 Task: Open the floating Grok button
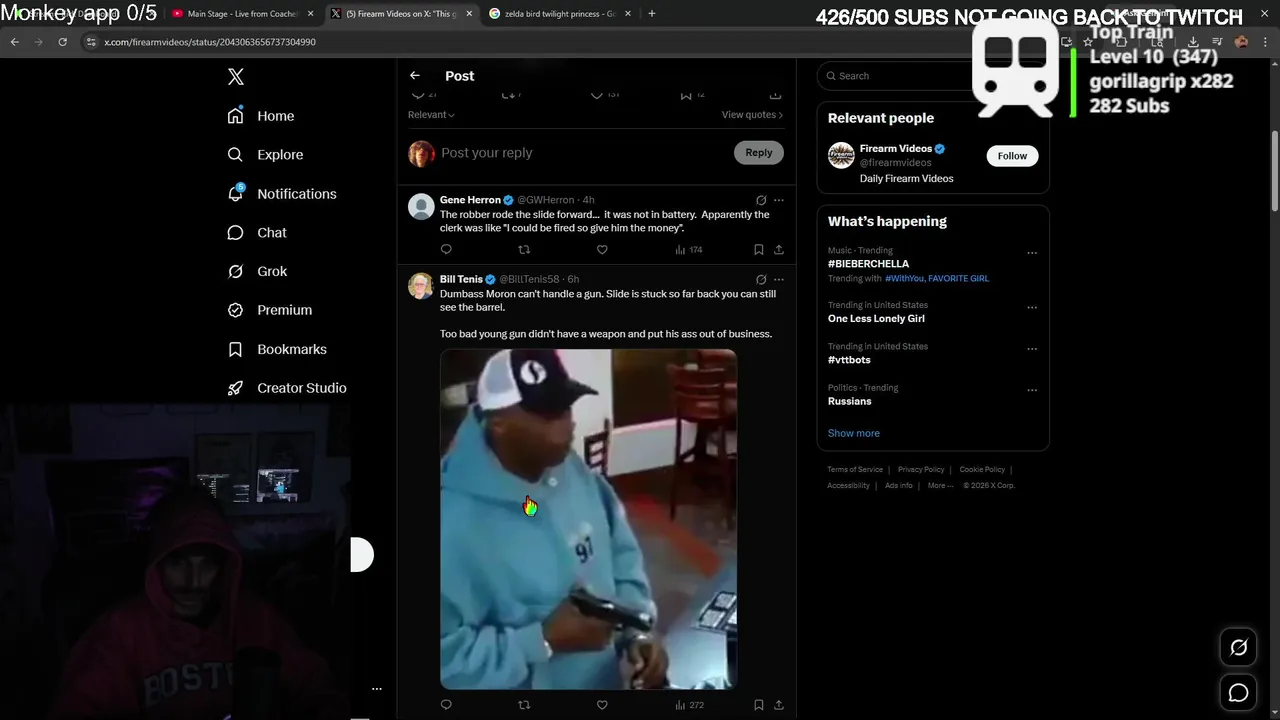tap(1238, 648)
